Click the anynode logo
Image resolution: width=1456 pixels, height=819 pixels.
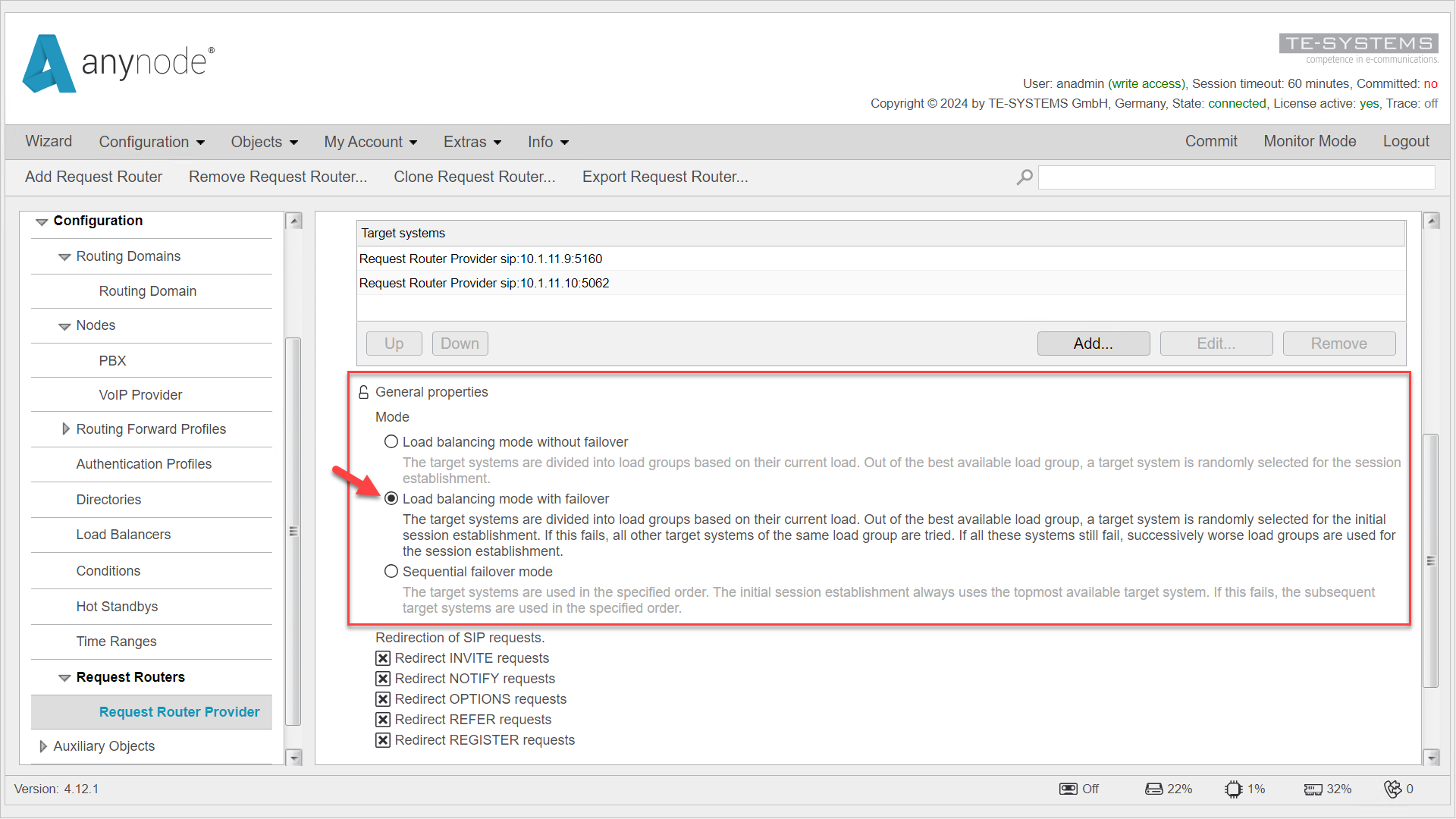point(118,63)
